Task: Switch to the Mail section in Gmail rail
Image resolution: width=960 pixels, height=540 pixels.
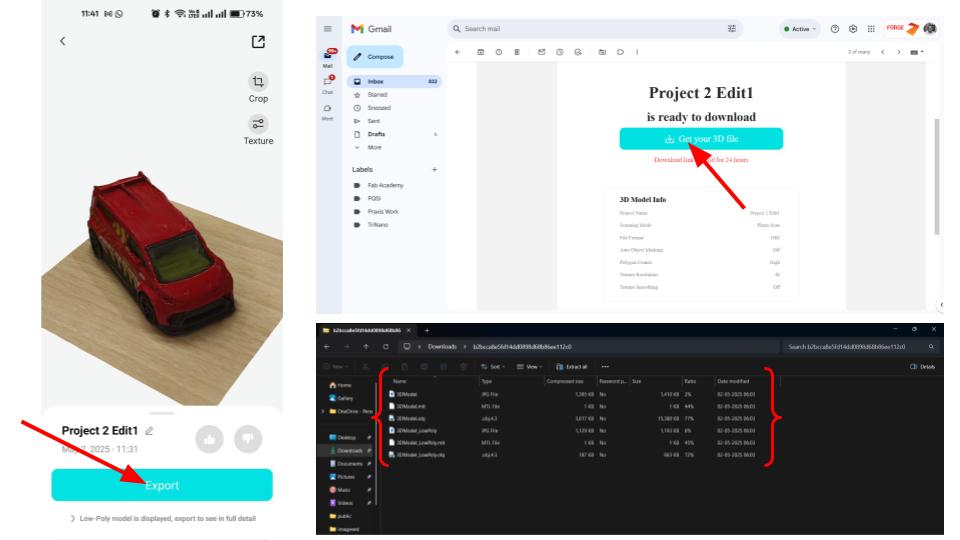Action: pyautogui.click(x=328, y=59)
